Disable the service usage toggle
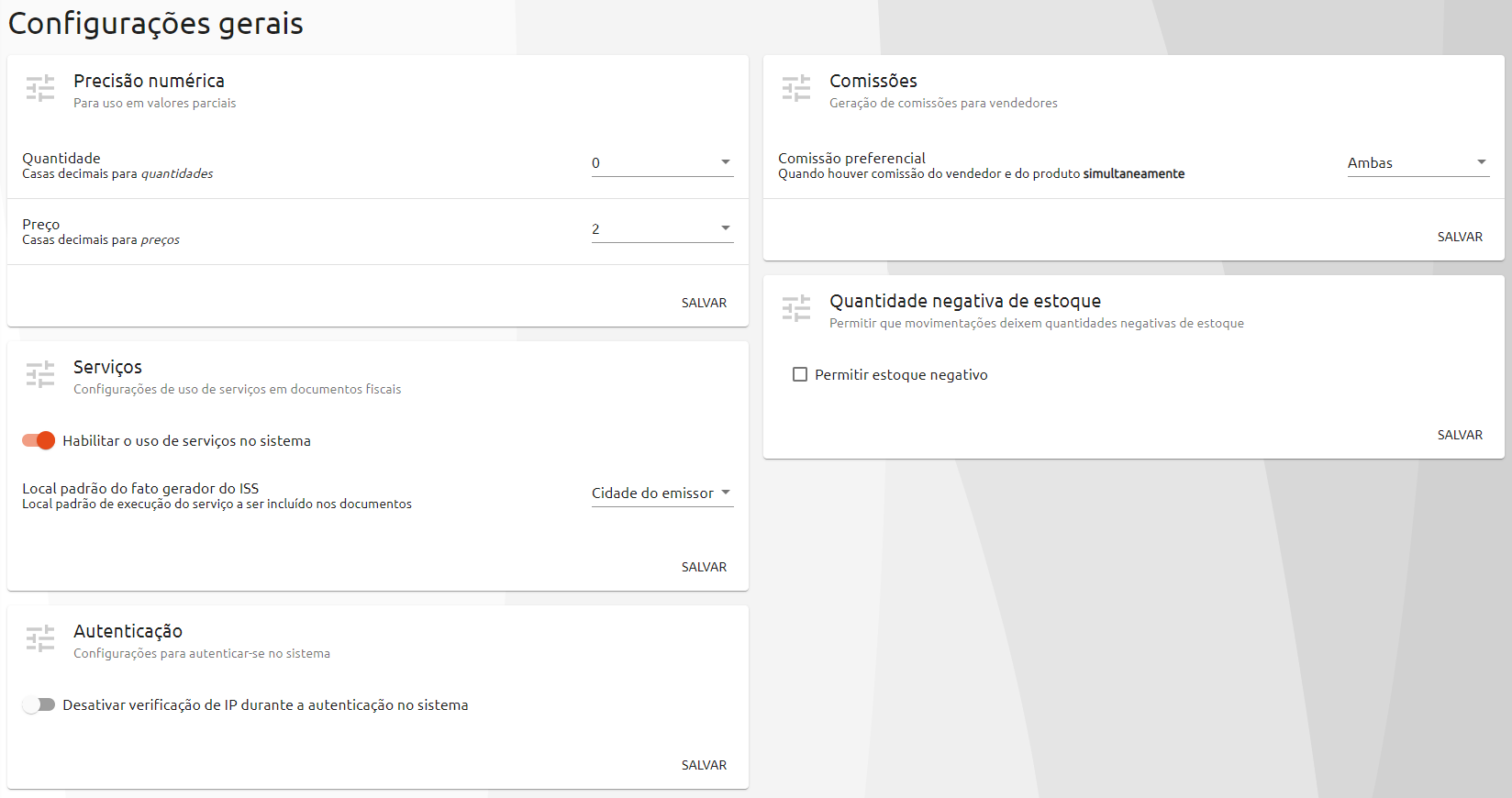This screenshot has height=798, width=1512. click(x=39, y=440)
